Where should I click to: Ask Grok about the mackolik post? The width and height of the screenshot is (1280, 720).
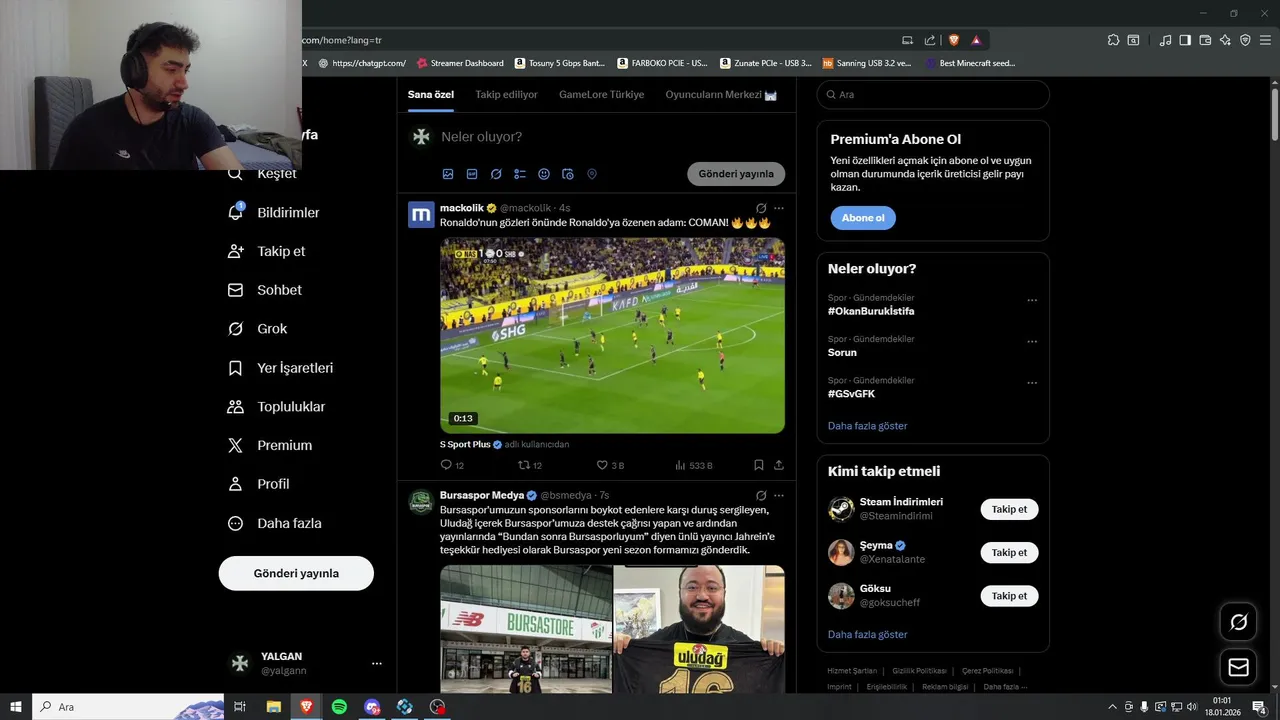pyautogui.click(x=761, y=208)
